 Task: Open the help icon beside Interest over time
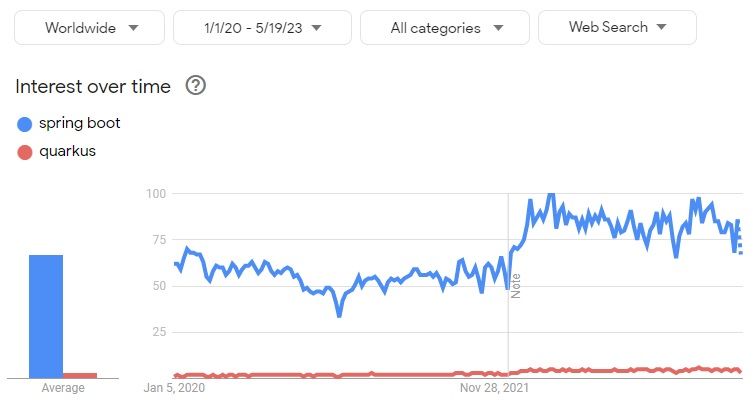pyautogui.click(x=195, y=86)
